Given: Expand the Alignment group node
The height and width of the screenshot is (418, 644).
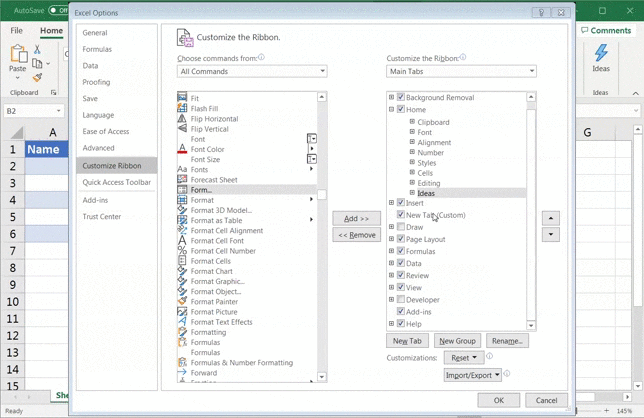Looking at the screenshot, I should pyautogui.click(x=412, y=142).
